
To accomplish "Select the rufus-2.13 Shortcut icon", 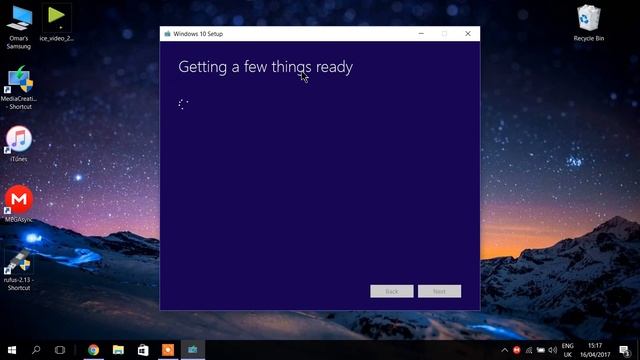I will tap(19, 269).
